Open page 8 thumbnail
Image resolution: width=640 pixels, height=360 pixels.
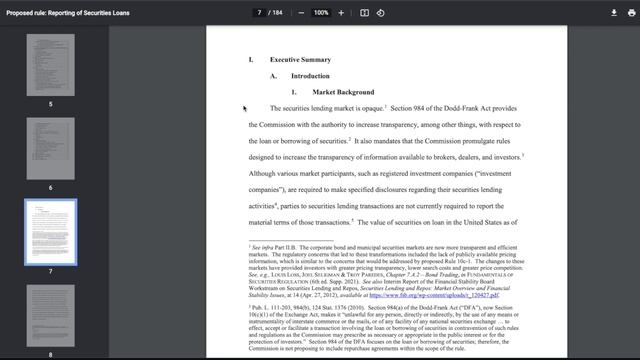(51, 316)
